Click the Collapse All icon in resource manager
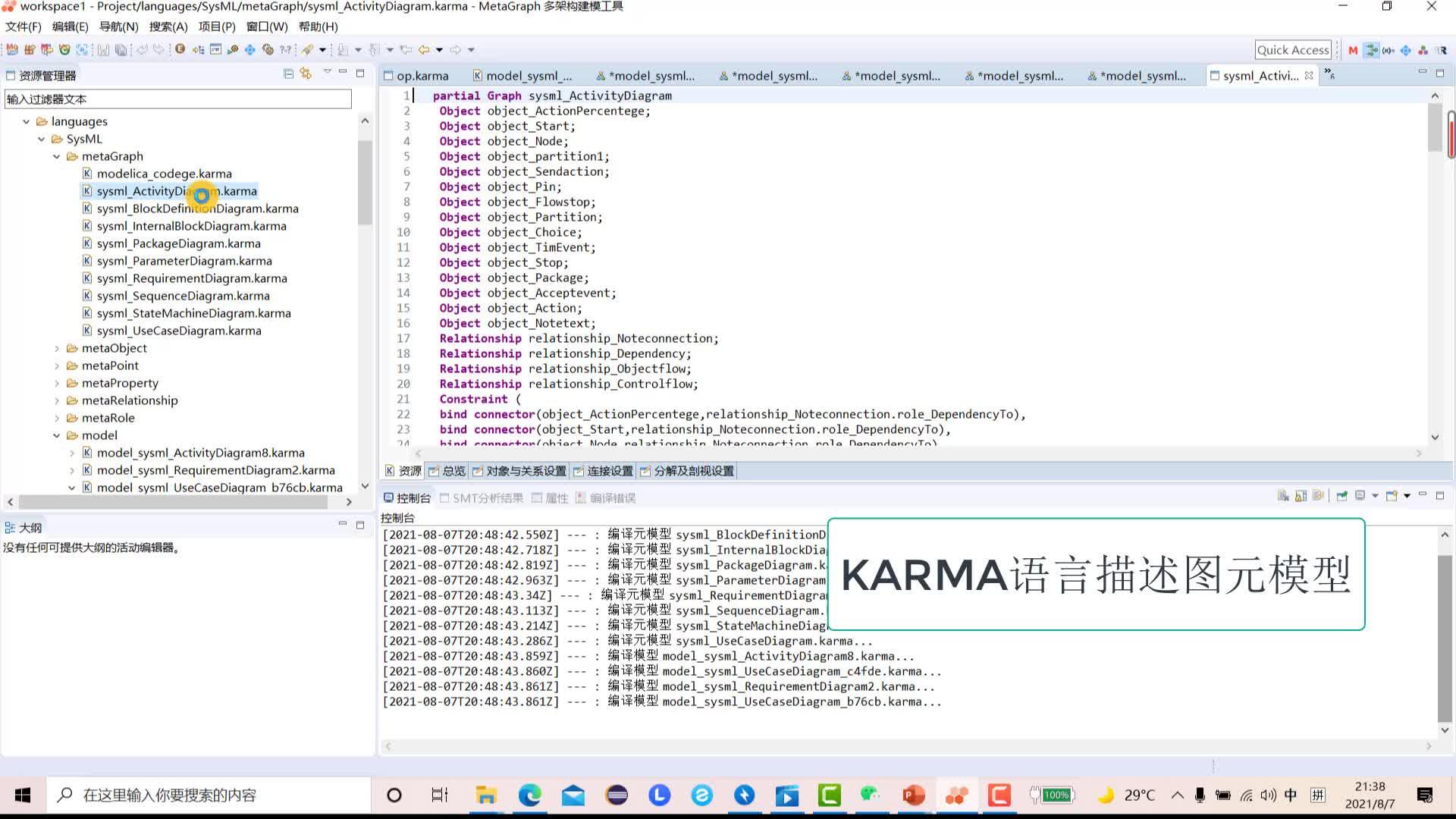The image size is (1456, 819). (x=288, y=74)
